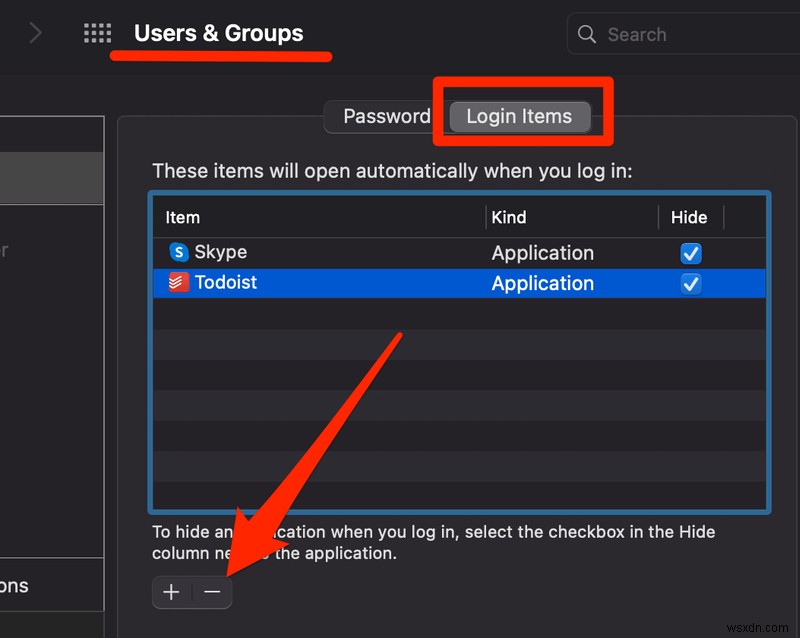Click the Hide column header
This screenshot has width=800, height=638.
[x=689, y=217]
